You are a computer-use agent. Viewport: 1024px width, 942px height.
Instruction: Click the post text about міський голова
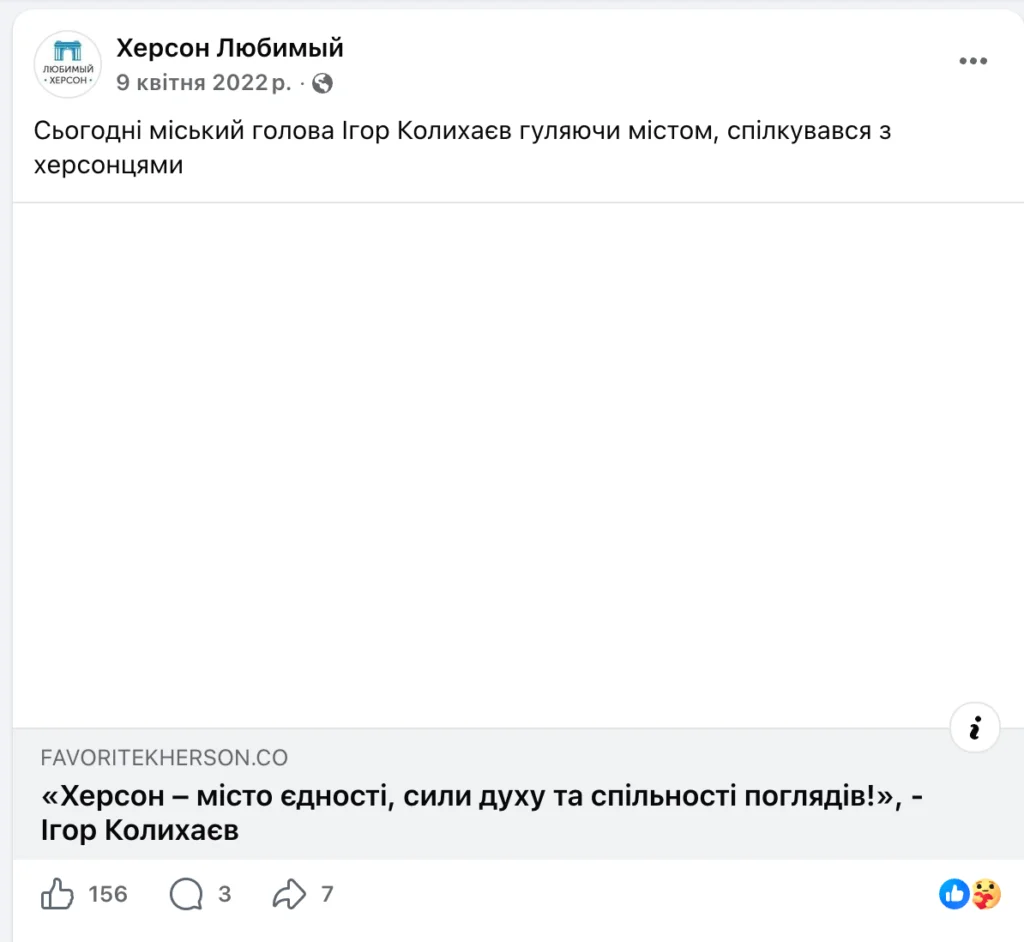coord(462,148)
